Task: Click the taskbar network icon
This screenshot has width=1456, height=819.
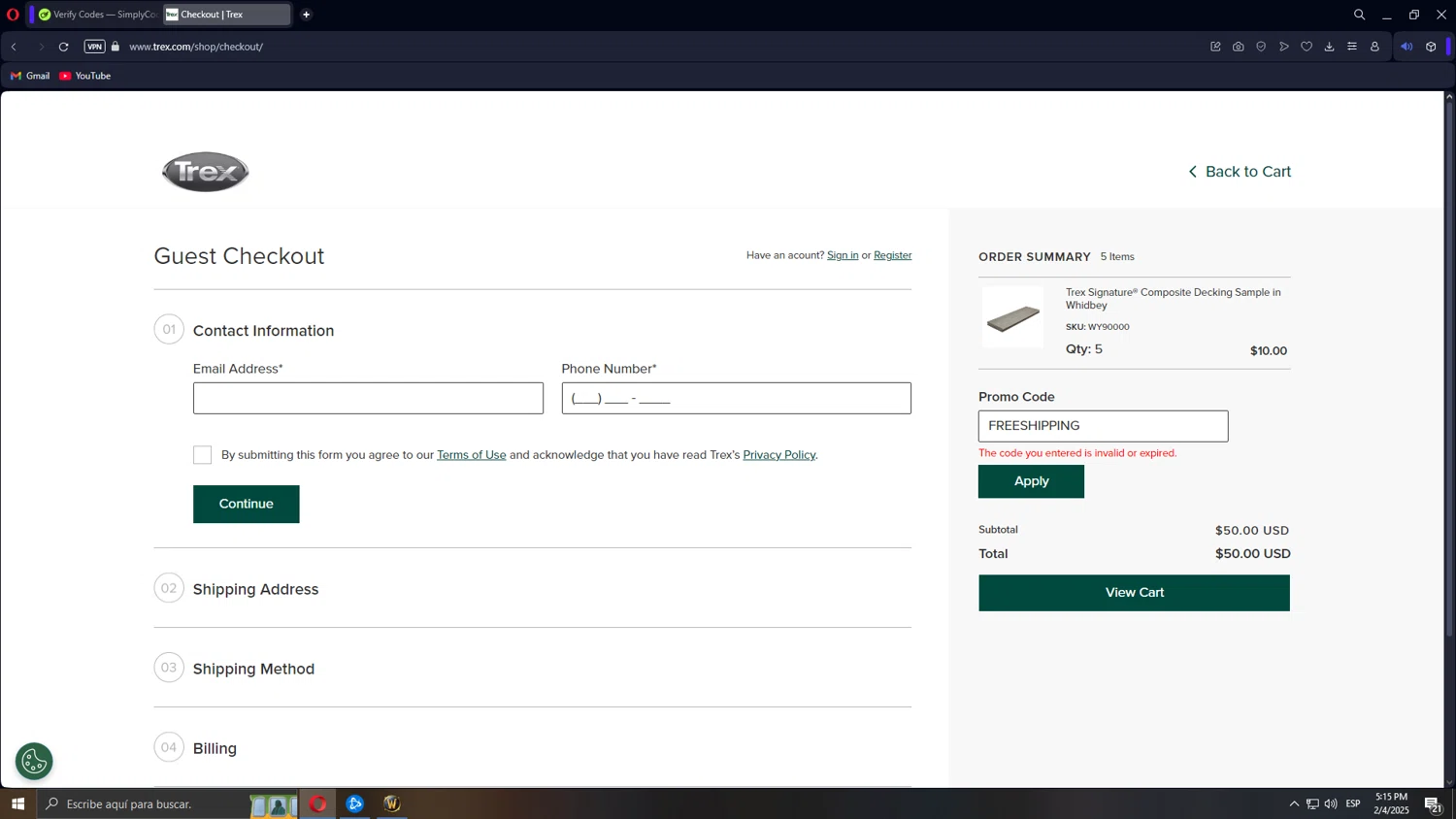Action: 1312,803
